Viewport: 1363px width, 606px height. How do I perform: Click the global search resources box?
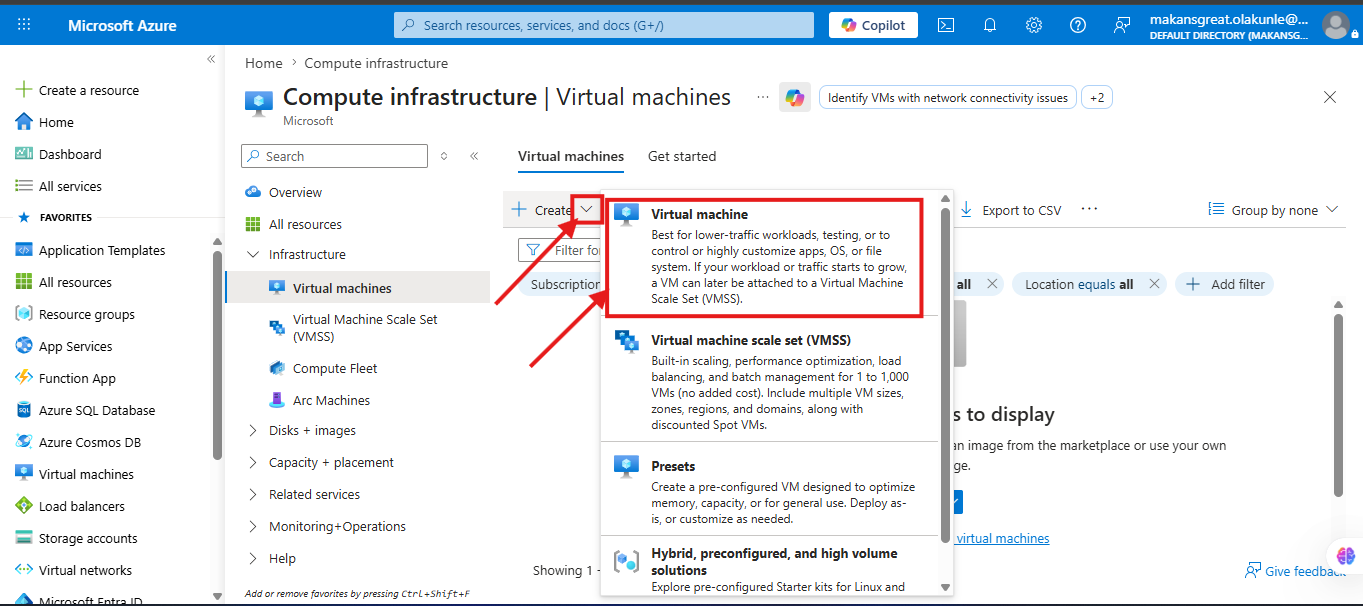point(605,25)
